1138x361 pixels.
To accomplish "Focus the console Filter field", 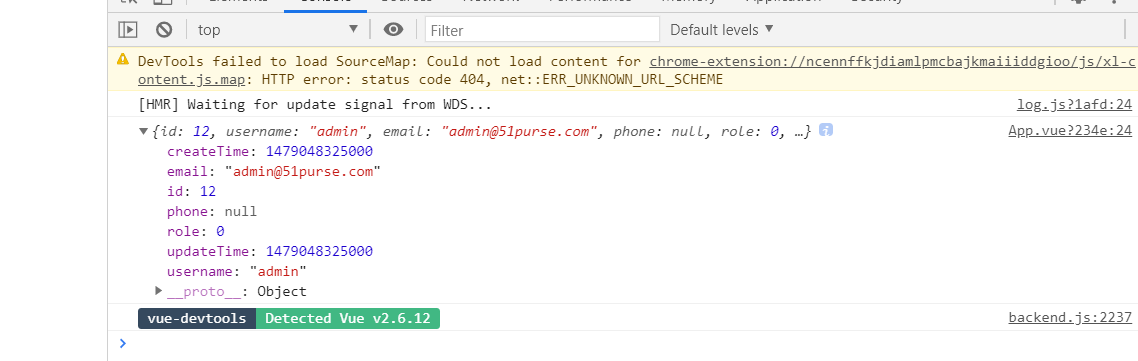I will coord(542,30).
